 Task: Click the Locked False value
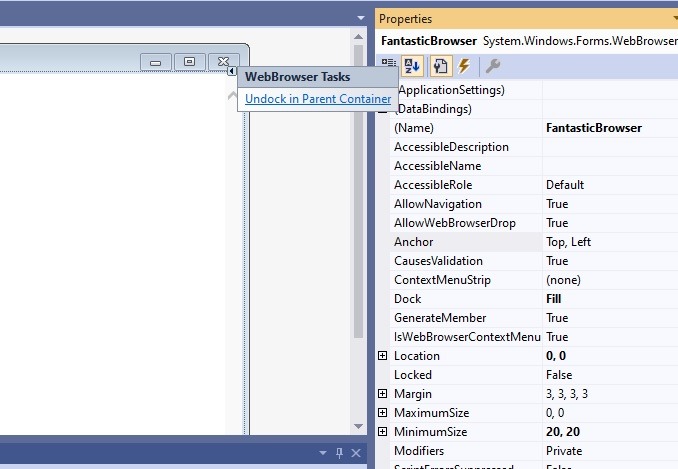pos(559,375)
